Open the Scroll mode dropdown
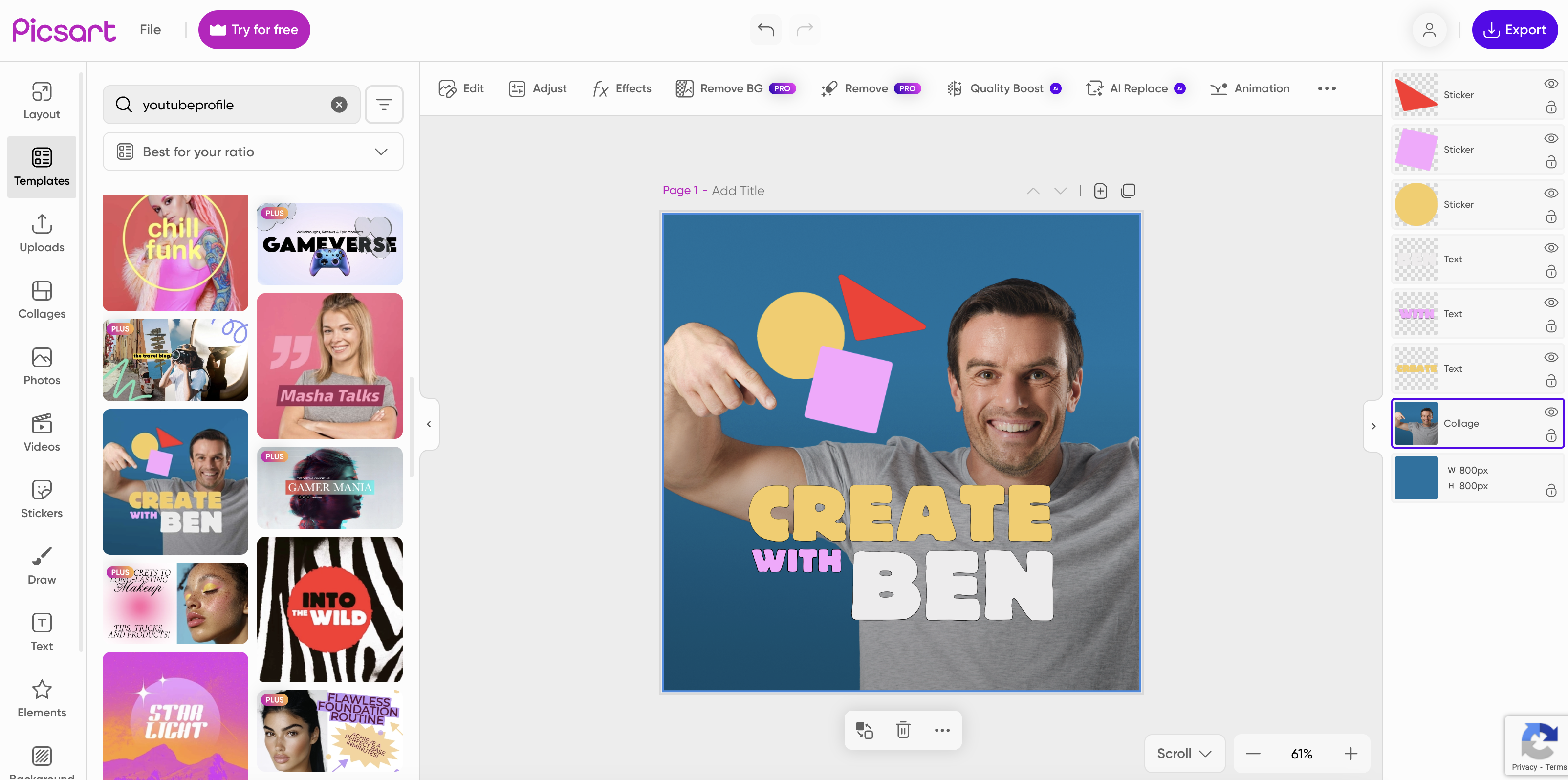This screenshot has height=780, width=1568. pos(1183,753)
